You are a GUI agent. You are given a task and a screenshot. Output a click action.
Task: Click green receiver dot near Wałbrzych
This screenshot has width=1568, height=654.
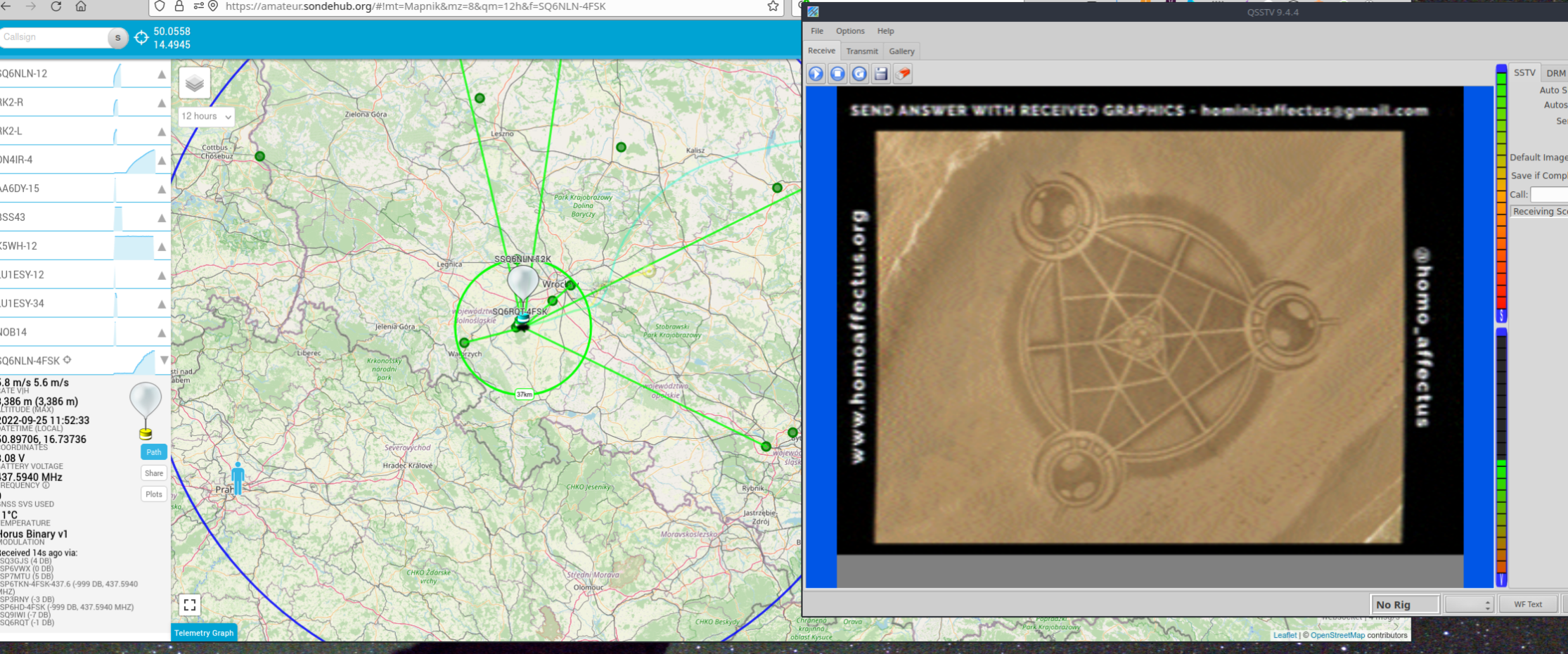point(464,343)
